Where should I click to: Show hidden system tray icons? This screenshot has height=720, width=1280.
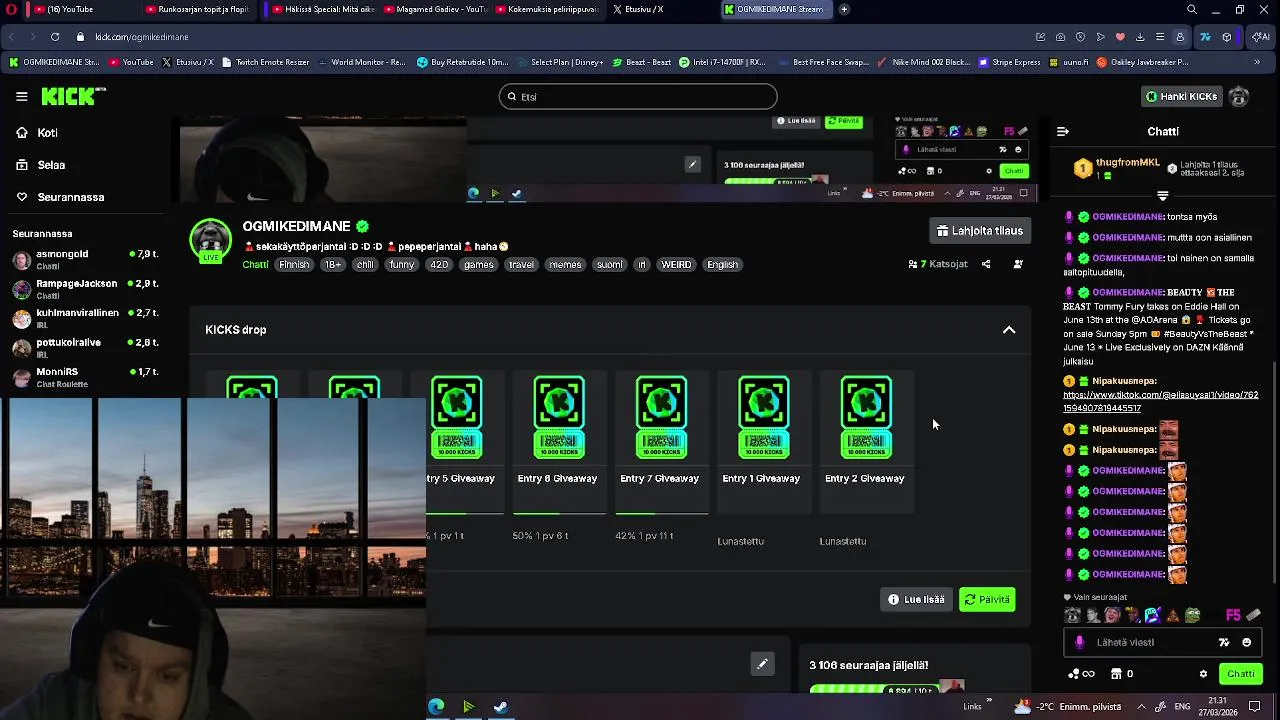[x=1141, y=707]
